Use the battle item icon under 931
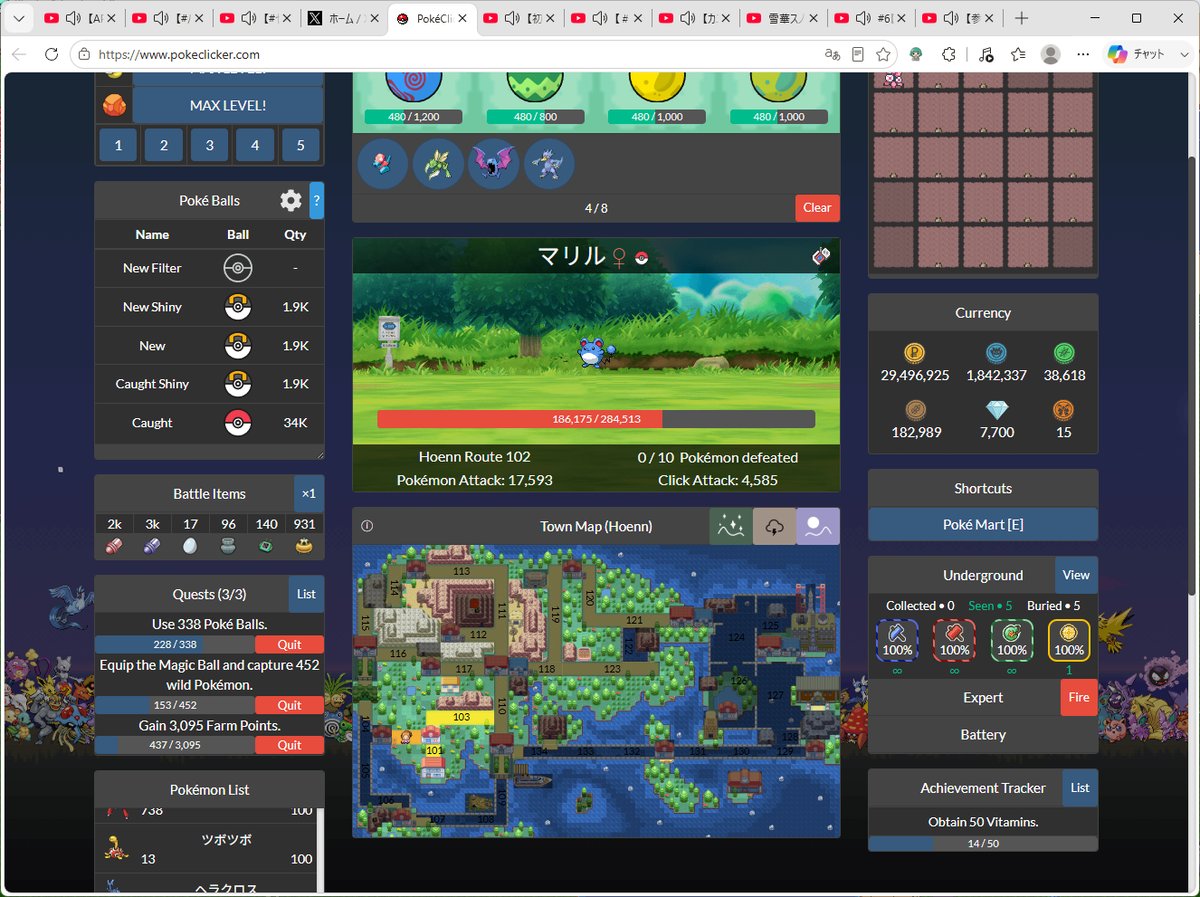The width and height of the screenshot is (1200, 897). tap(305, 546)
